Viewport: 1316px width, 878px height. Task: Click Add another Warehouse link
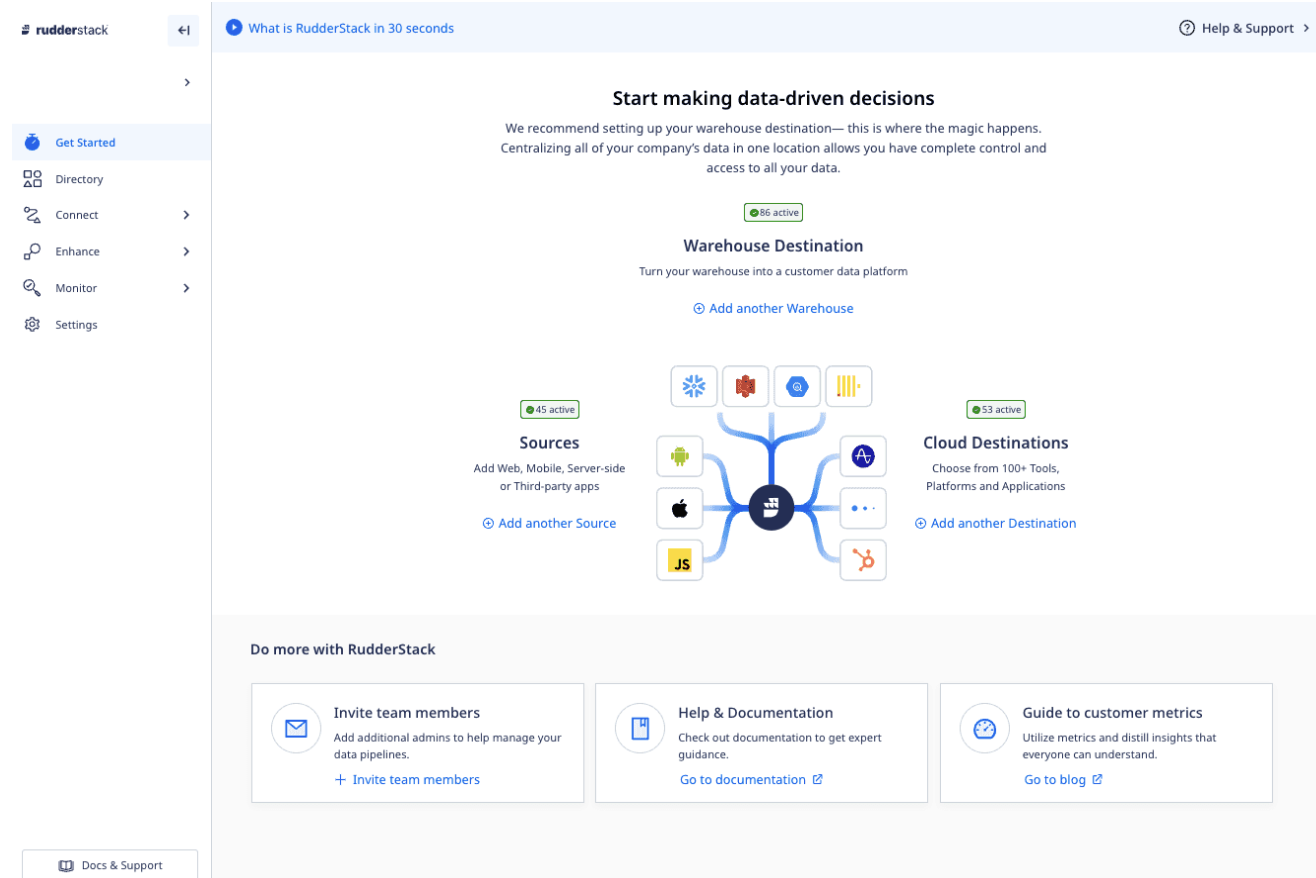tap(773, 308)
